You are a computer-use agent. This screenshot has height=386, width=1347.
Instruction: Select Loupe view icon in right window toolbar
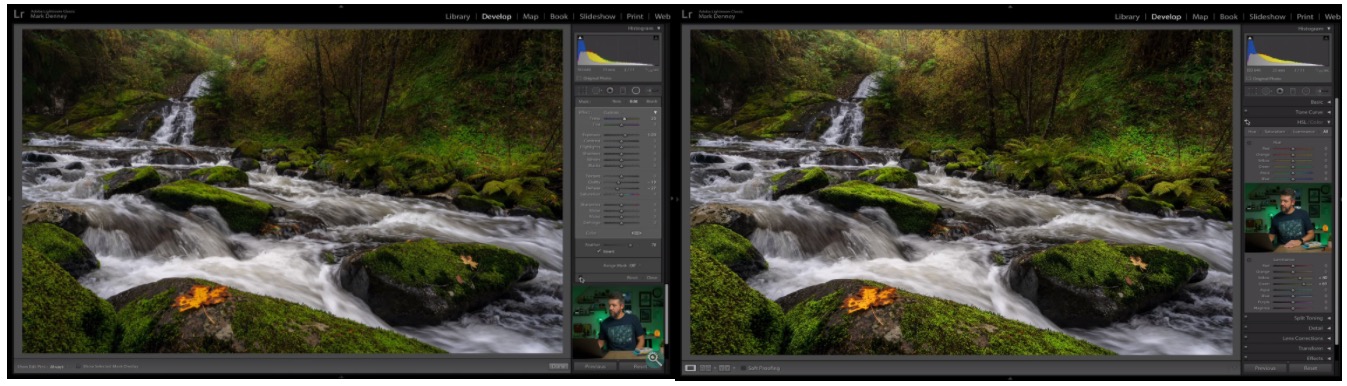690,368
